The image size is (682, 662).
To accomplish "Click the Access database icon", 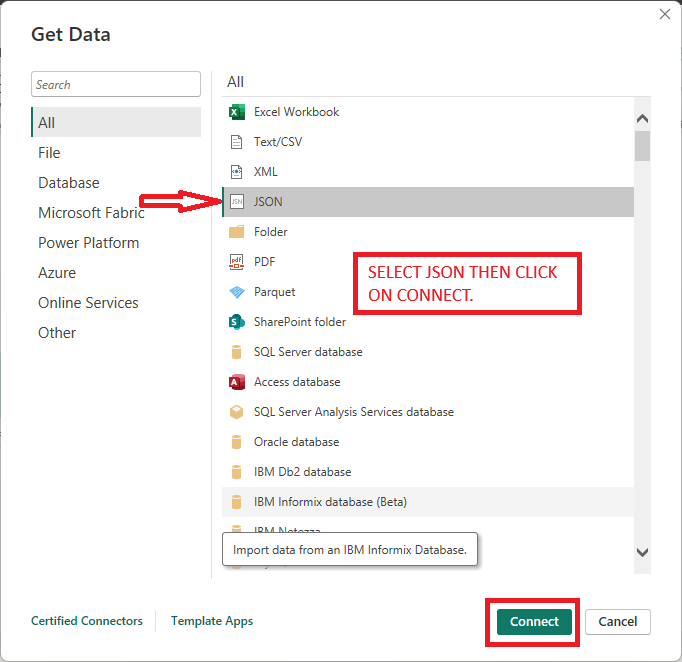I will (x=237, y=382).
